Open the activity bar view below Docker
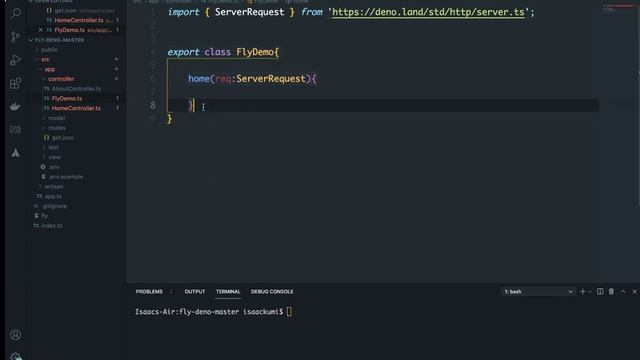The image size is (640, 360). coord(16,129)
